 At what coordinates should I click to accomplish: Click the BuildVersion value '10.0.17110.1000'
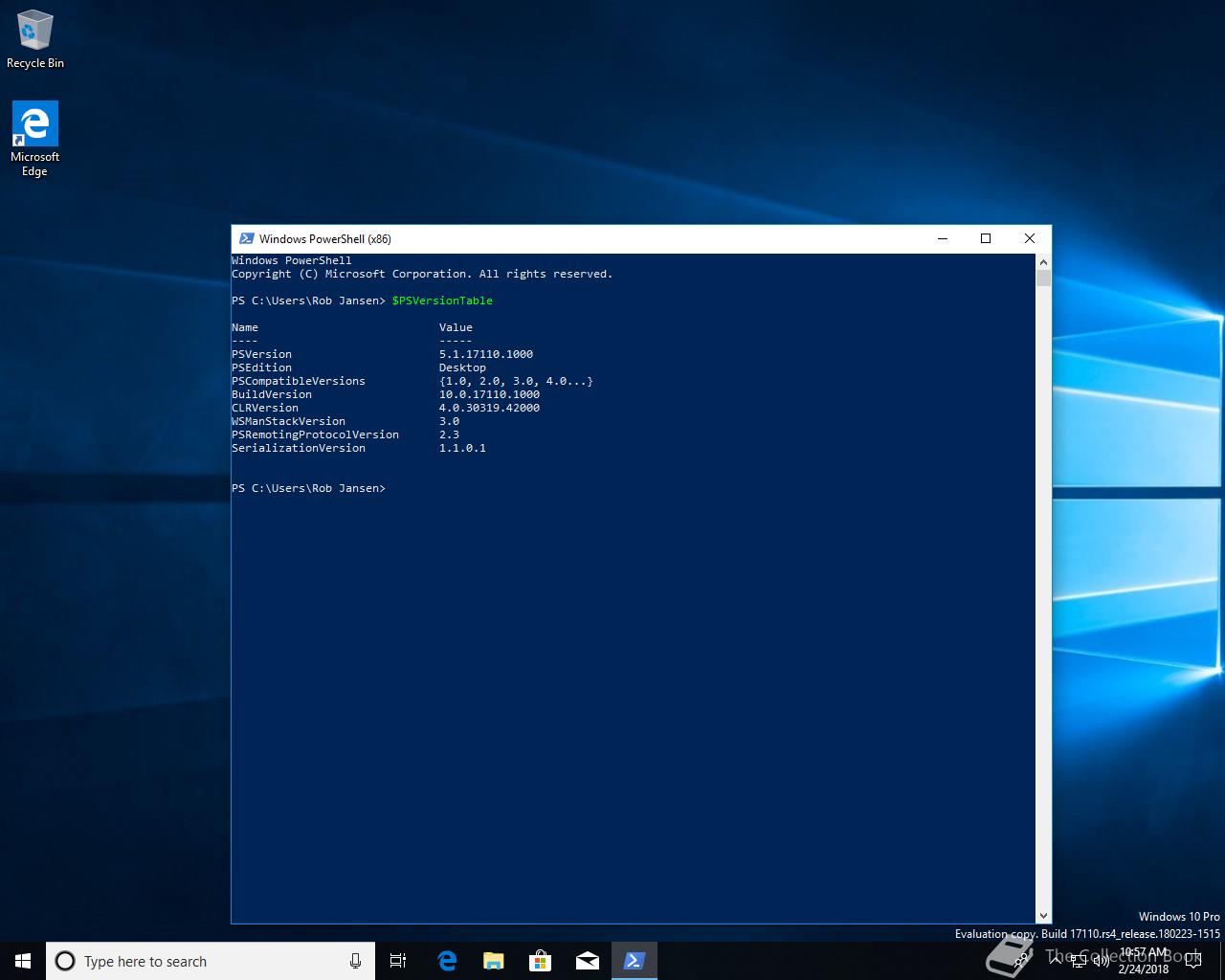(489, 394)
